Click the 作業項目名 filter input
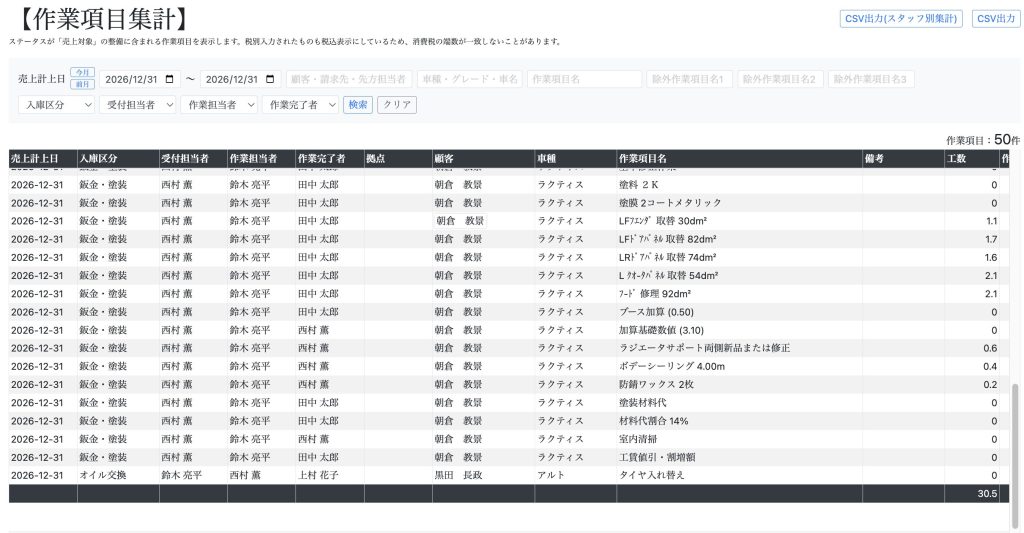 (584, 79)
